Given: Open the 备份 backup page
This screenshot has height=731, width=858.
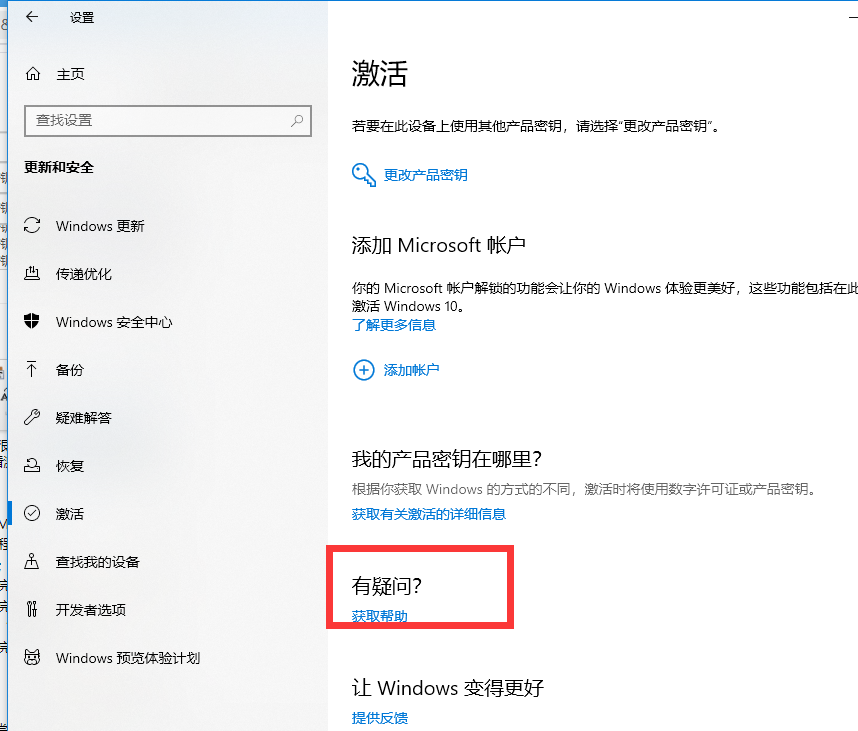Looking at the screenshot, I should (69, 370).
